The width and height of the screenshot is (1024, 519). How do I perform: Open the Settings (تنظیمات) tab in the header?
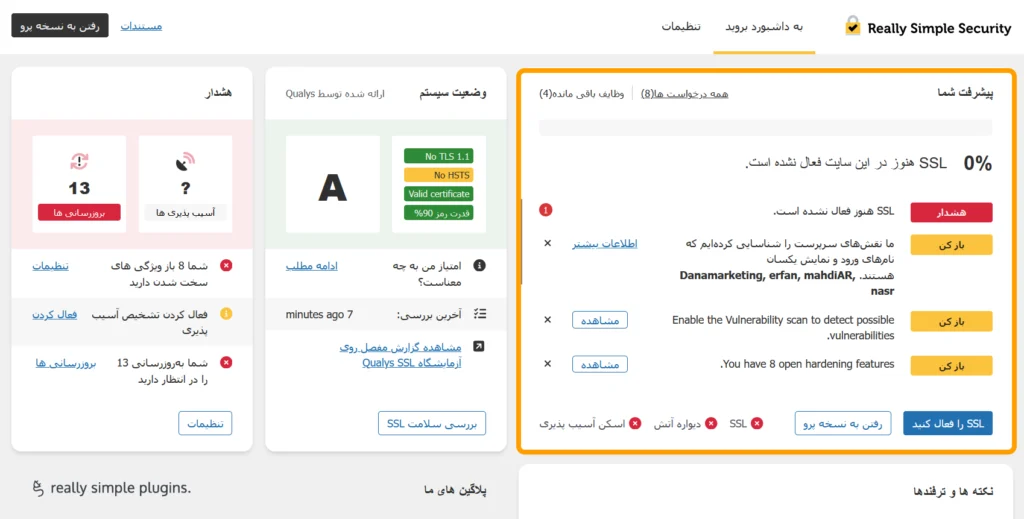click(x=680, y=27)
